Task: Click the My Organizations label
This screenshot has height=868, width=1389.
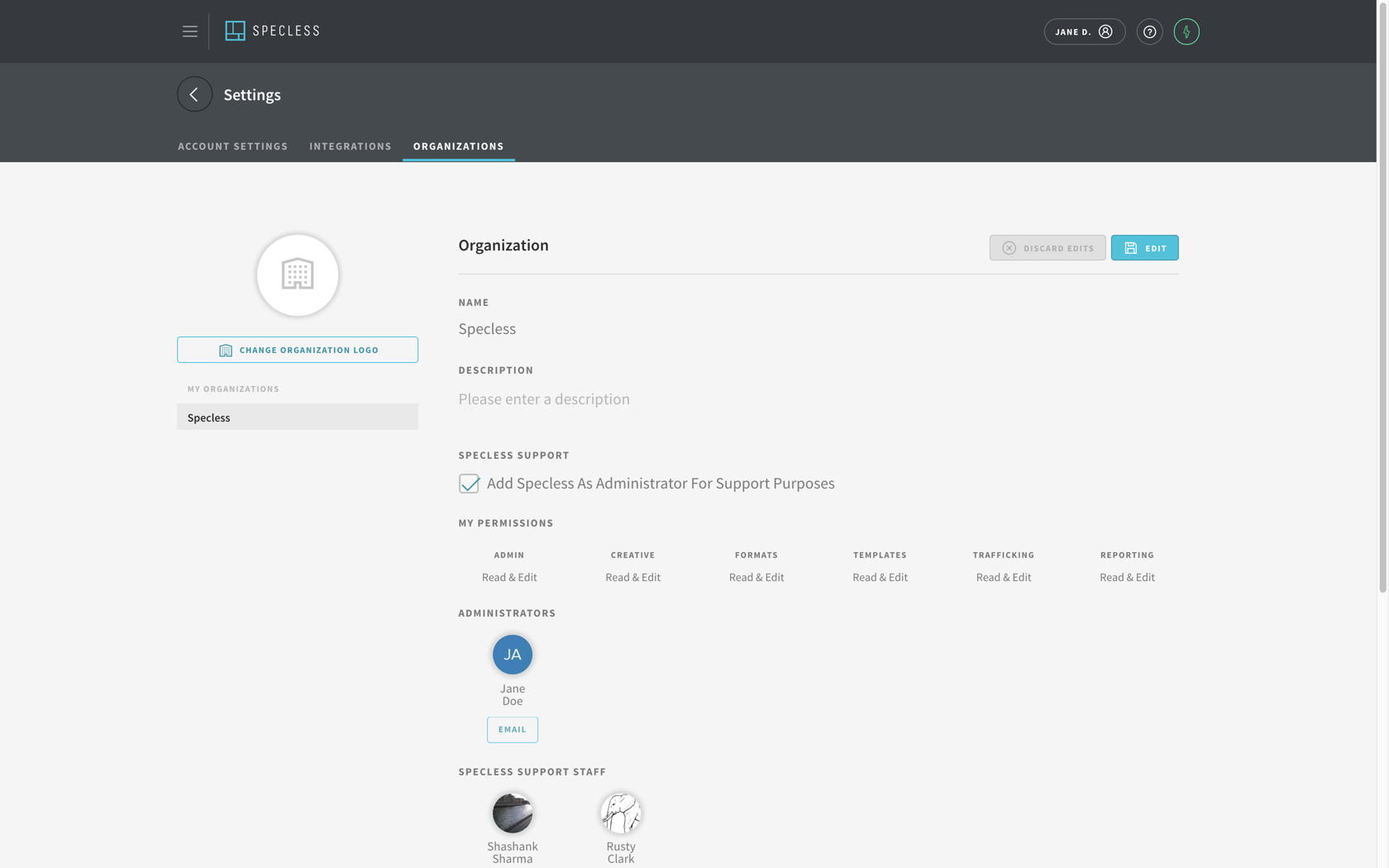Action: coord(233,389)
